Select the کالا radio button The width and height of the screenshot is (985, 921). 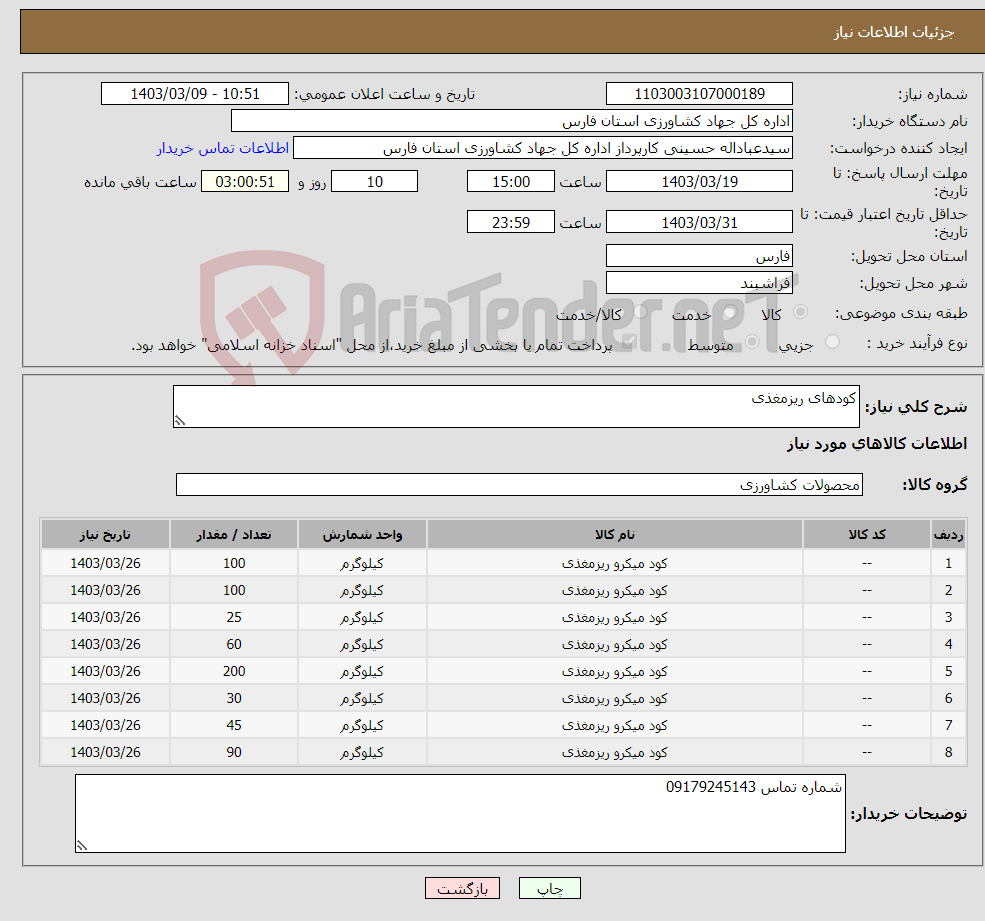tap(800, 312)
